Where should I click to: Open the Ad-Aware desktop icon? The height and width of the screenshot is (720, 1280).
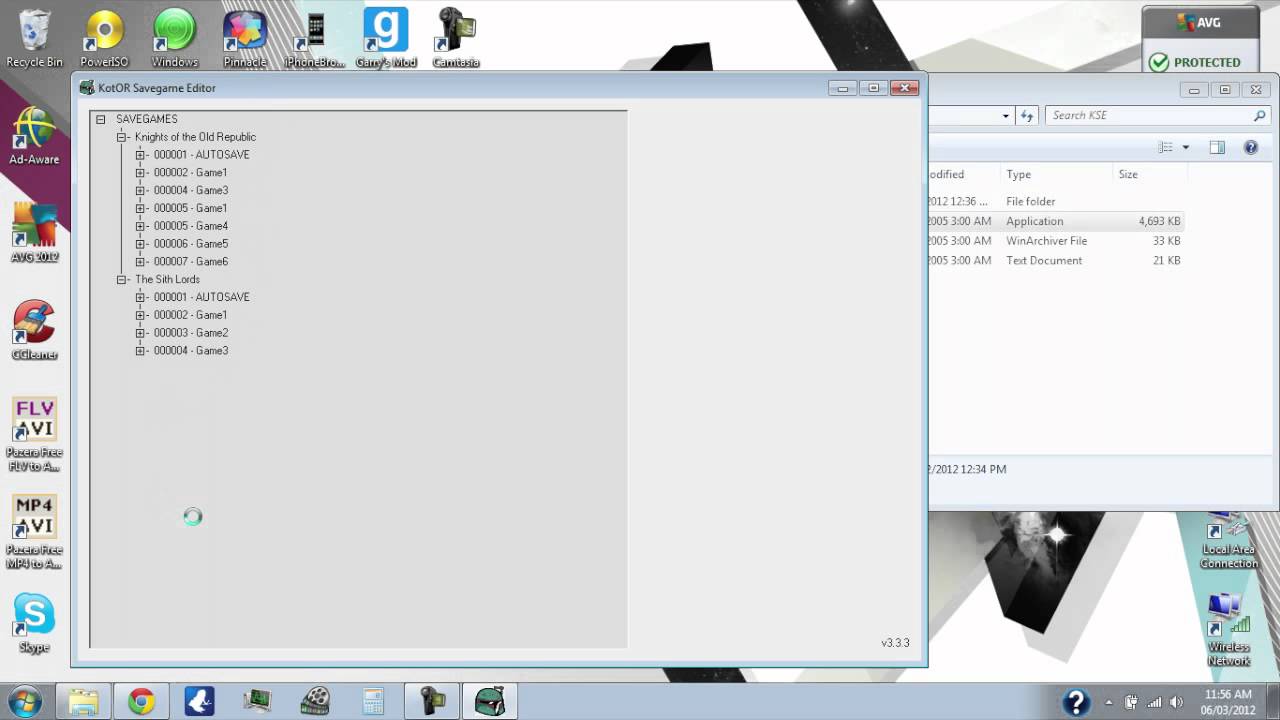pyautogui.click(x=34, y=136)
